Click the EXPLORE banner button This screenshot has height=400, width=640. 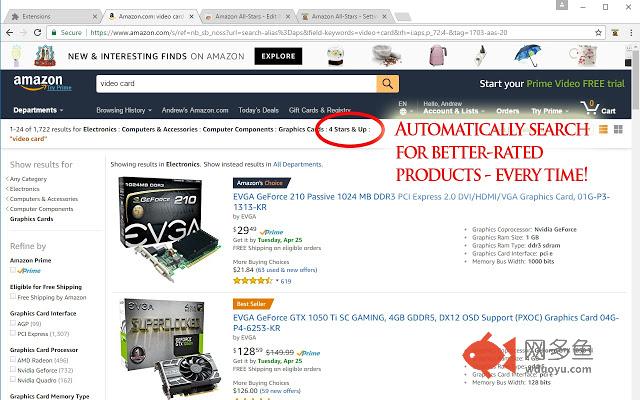tap(278, 56)
